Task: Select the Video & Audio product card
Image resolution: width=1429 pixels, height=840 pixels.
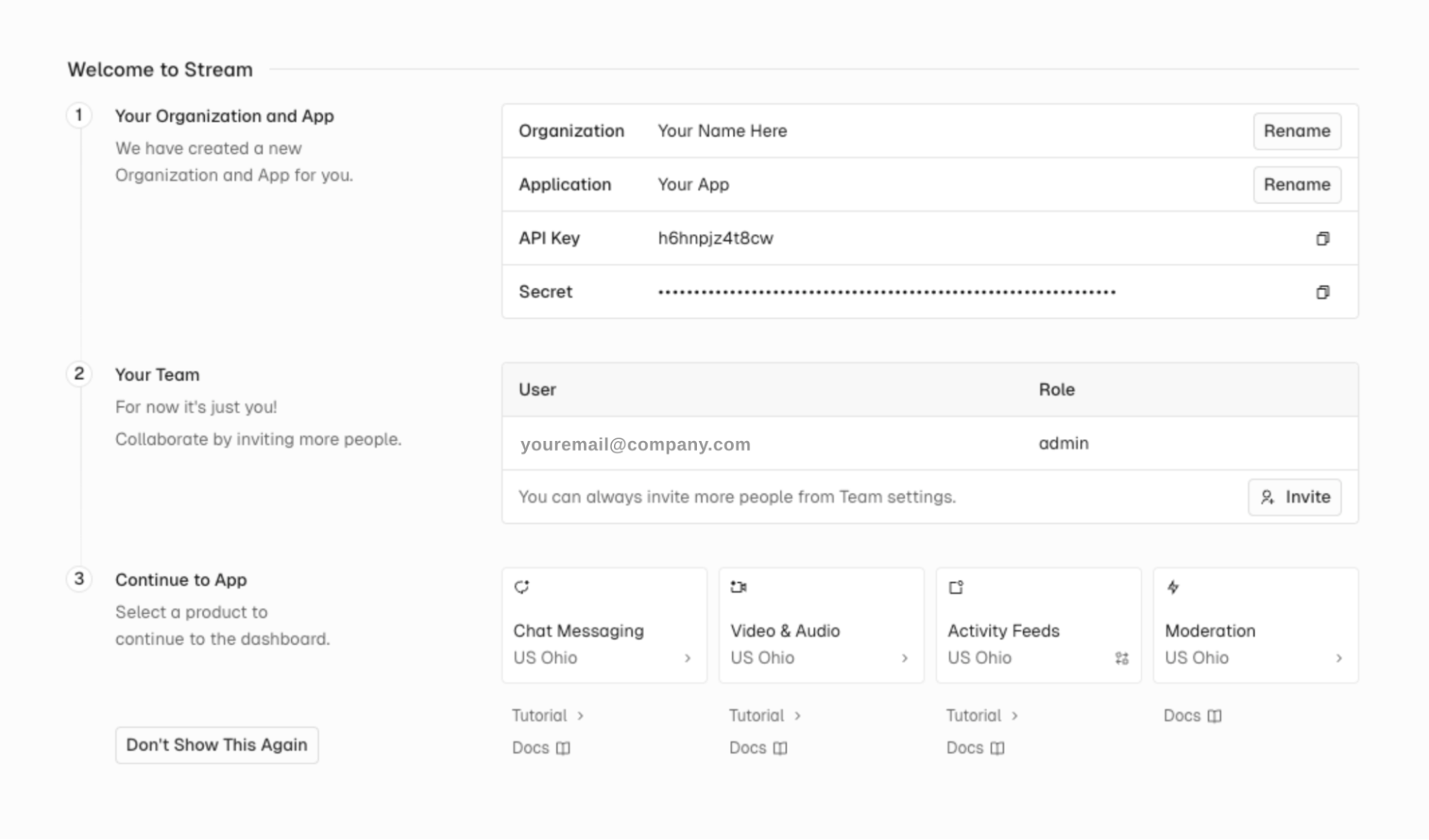Action: pyautogui.click(x=821, y=626)
